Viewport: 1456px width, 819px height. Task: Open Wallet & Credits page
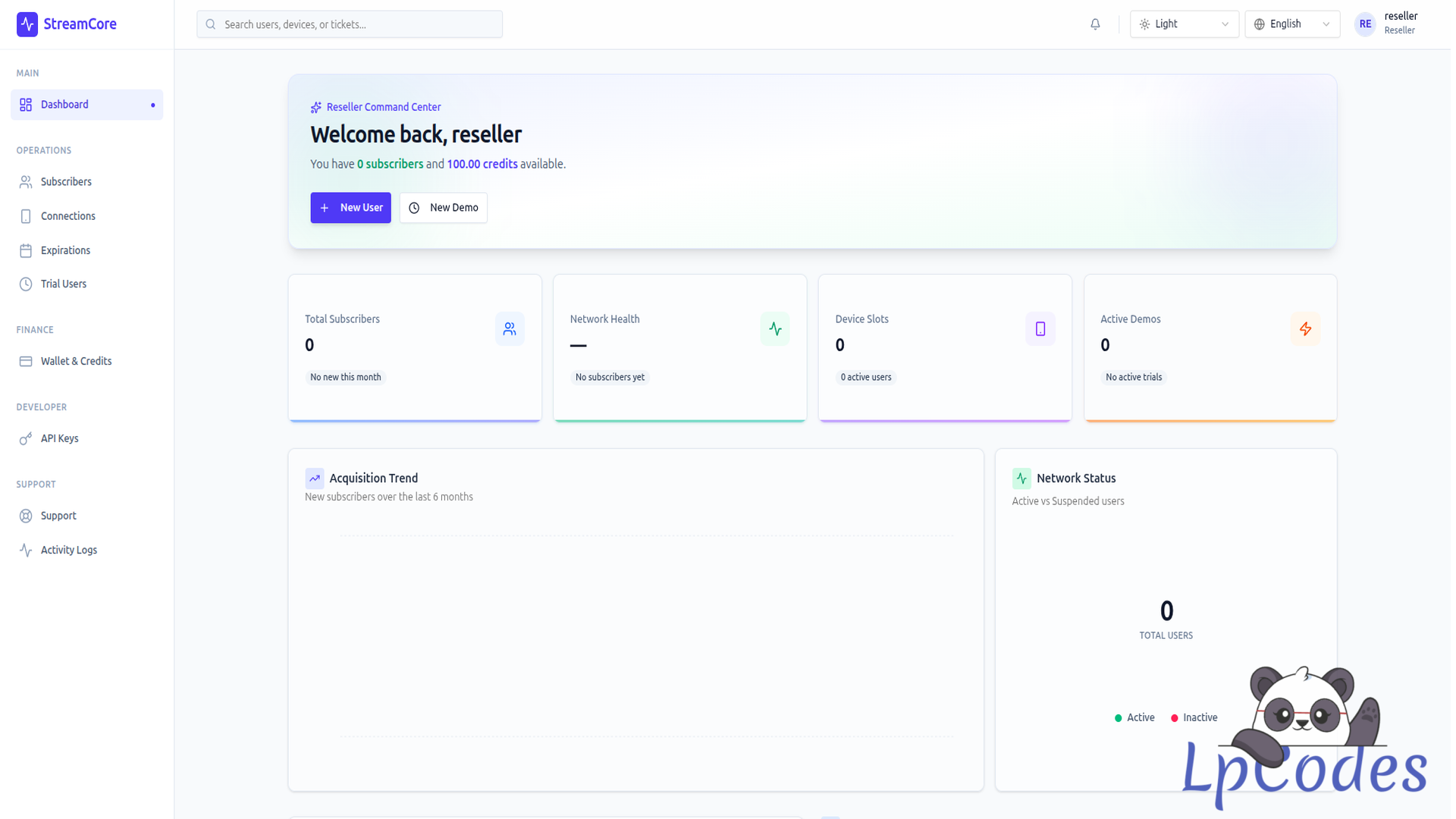coord(76,361)
